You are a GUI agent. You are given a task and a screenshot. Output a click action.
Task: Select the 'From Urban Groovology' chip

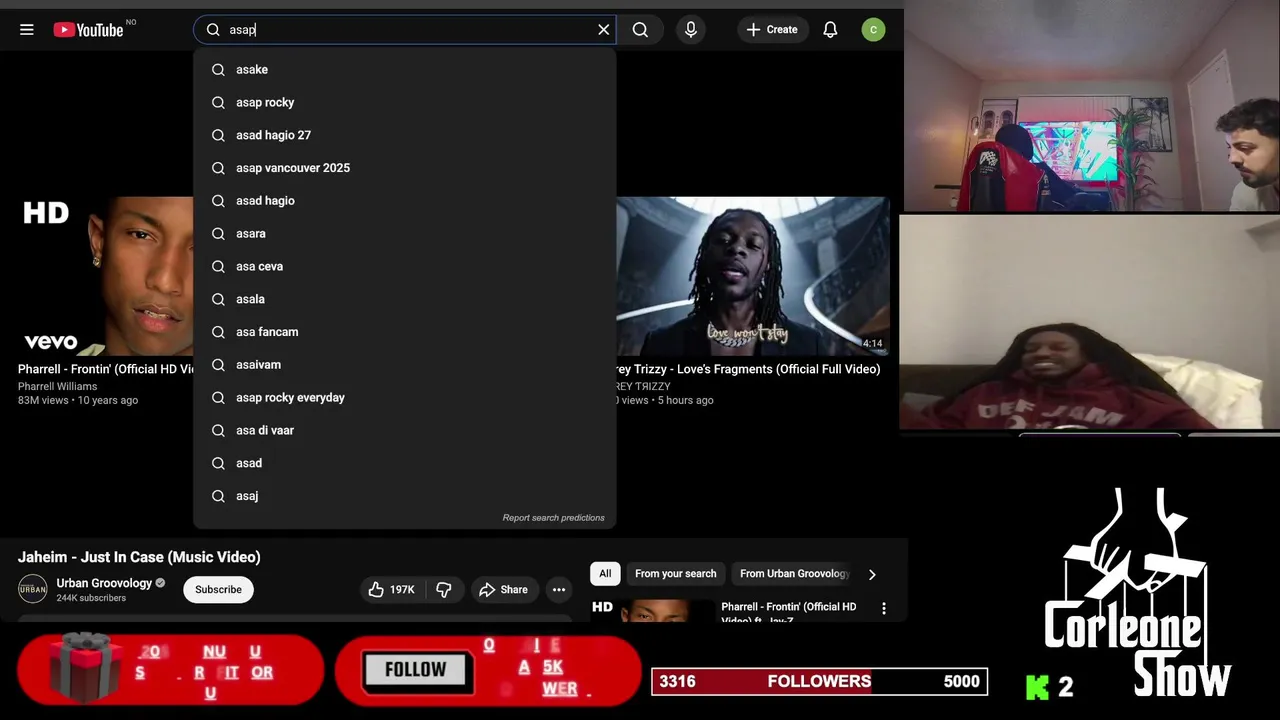[x=793, y=574]
